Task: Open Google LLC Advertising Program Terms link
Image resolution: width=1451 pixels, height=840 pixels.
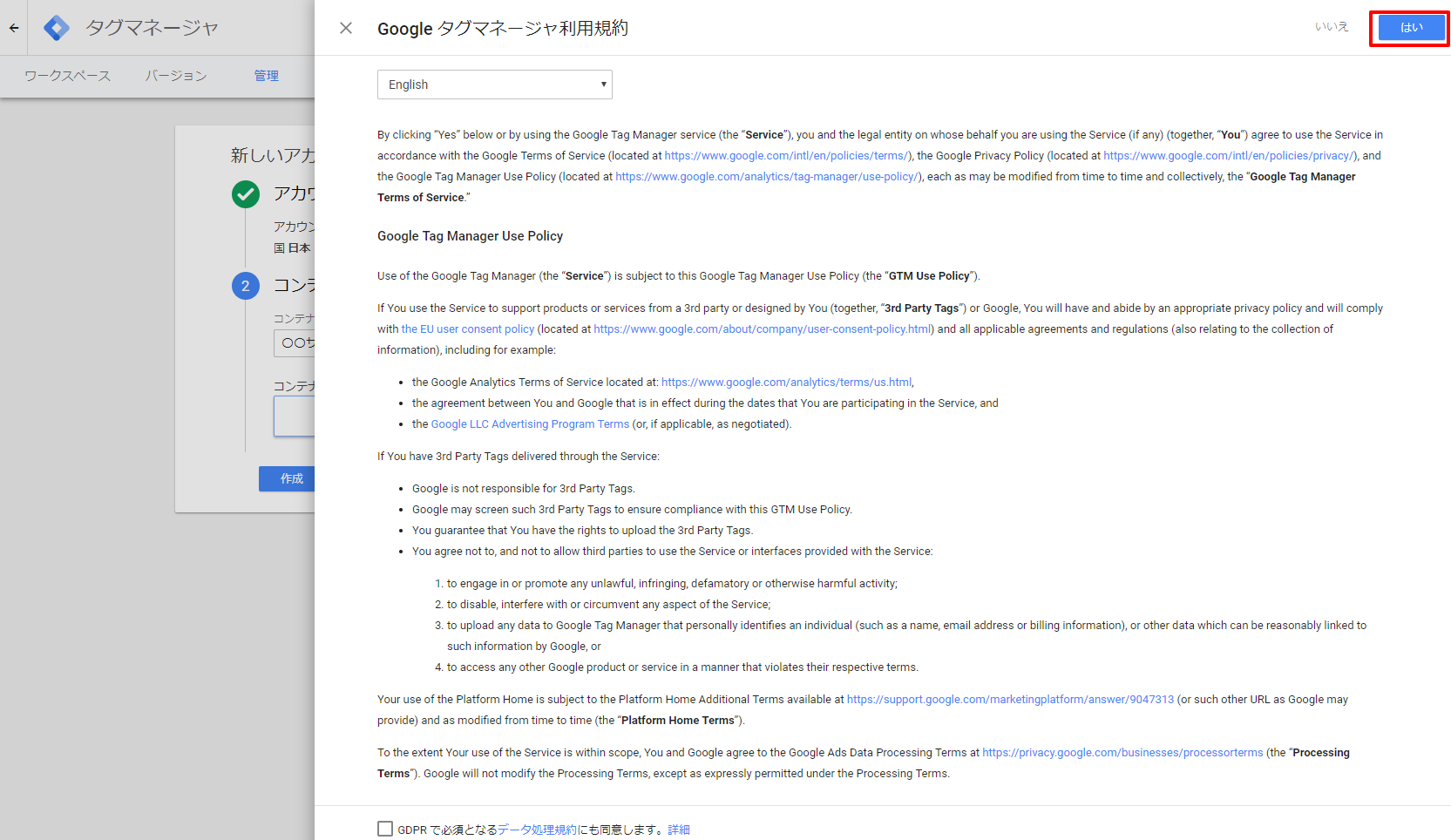Action: (x=530, y=424)
